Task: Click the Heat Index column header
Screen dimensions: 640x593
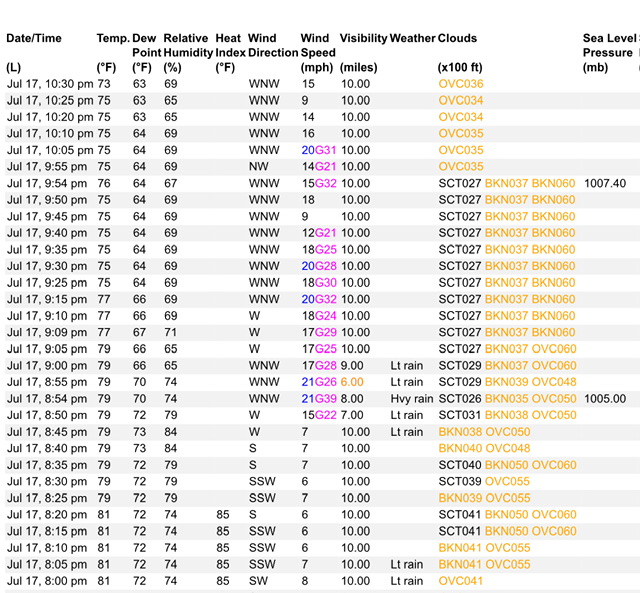Action: click(231, 45)
